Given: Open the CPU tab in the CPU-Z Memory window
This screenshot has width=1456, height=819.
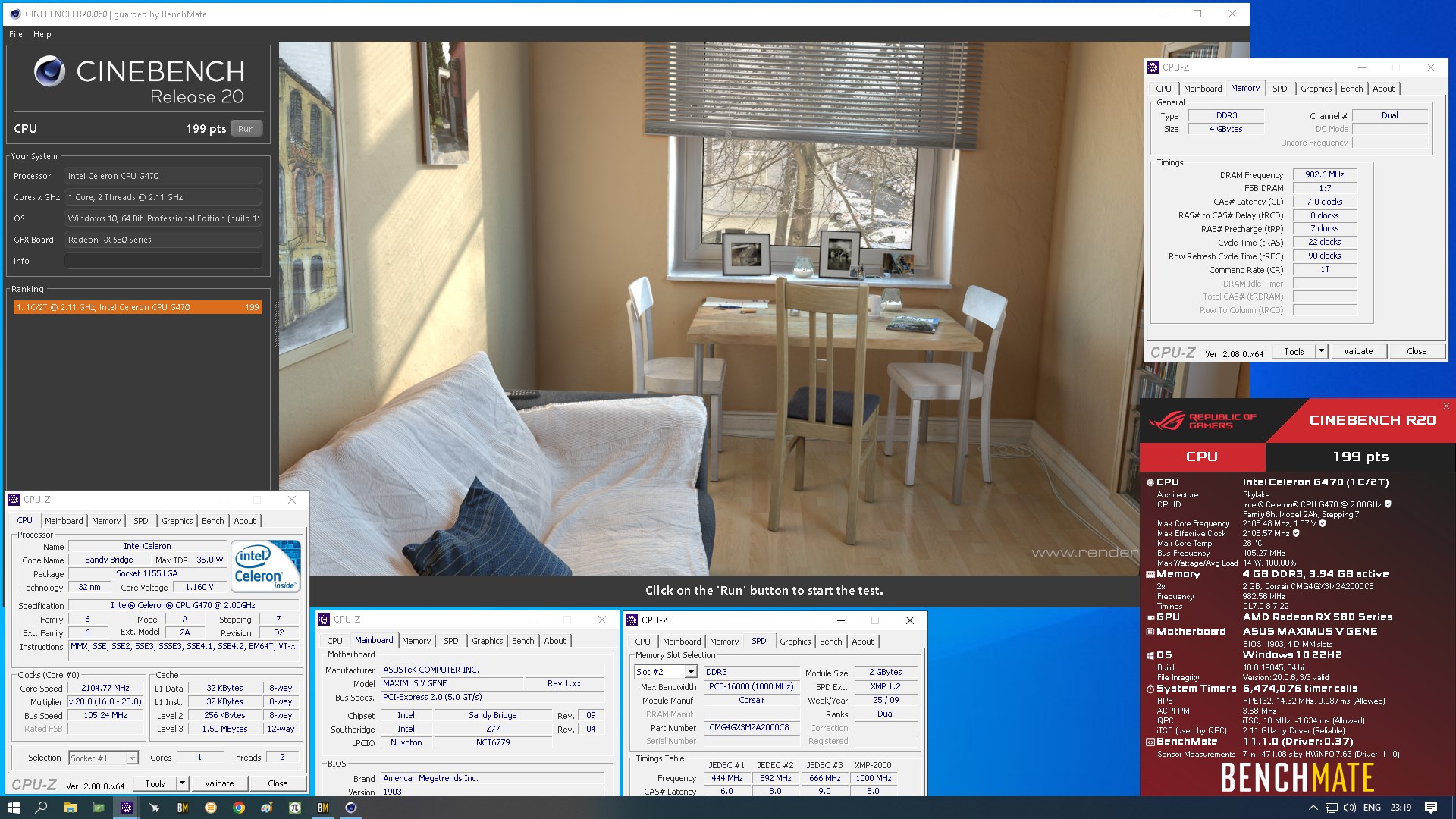Looking at the screenshot, I should 1164,89.
